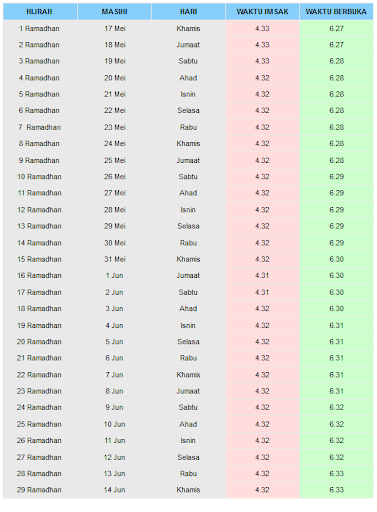377x512 pixels.
Task: Select the WAKTU IMSAK header
Action: click(x=262, y=12)
